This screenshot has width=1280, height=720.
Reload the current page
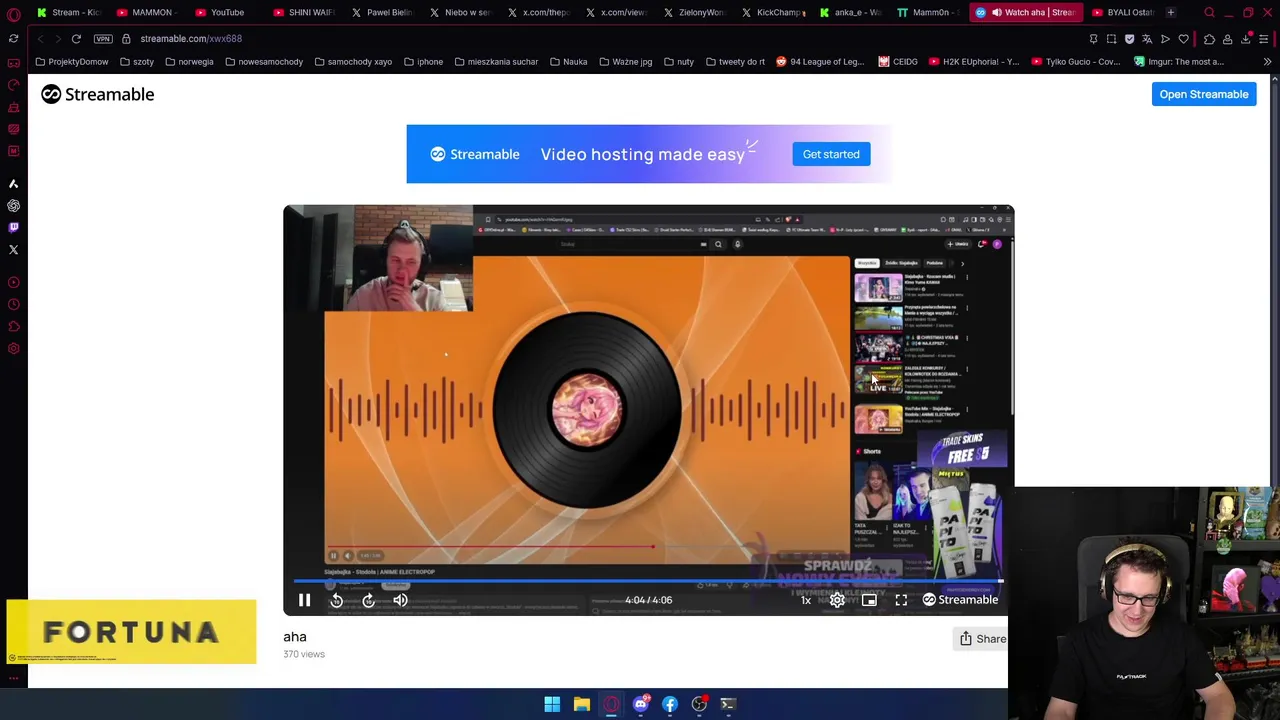click(x=76, y=38)
